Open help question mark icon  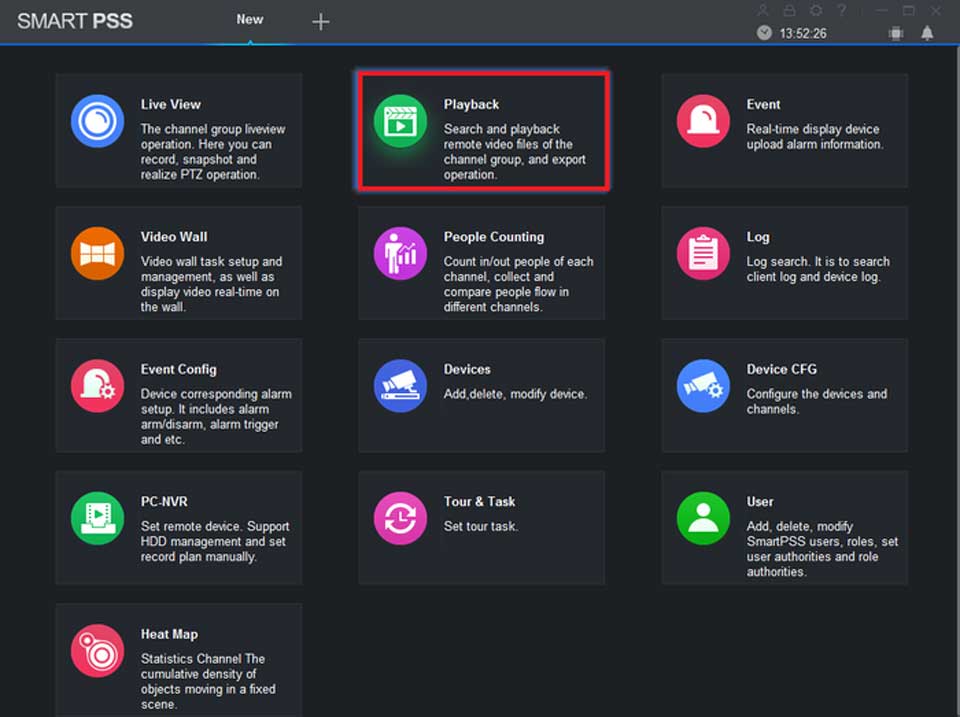click(842, 10)
